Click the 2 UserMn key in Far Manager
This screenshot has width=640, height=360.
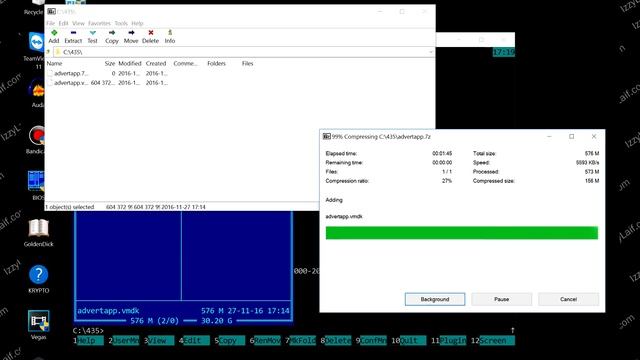(124, 340)
